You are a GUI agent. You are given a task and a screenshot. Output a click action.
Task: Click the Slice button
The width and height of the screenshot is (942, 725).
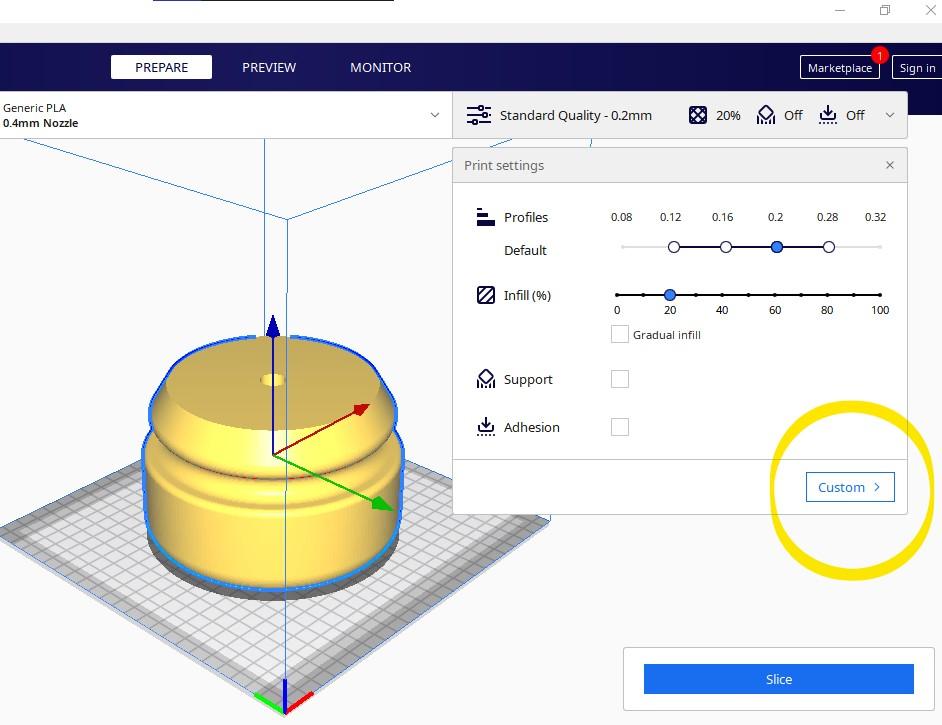click(779, 679)
